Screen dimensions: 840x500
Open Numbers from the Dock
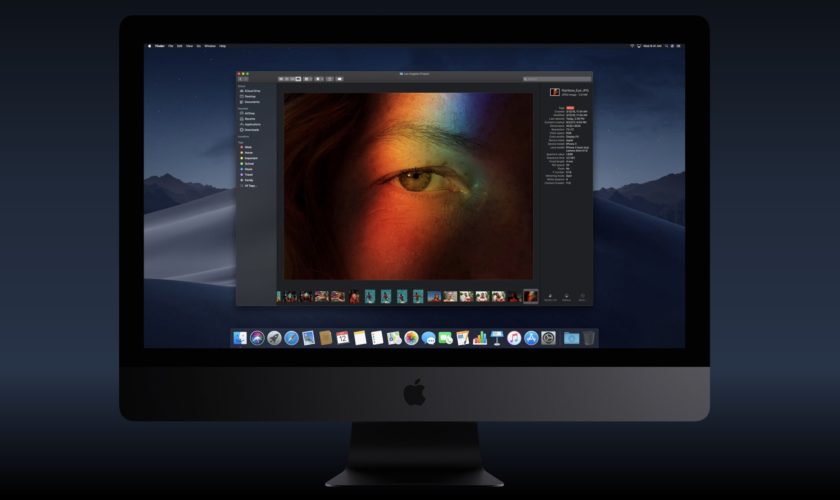(x=480, y=338)
